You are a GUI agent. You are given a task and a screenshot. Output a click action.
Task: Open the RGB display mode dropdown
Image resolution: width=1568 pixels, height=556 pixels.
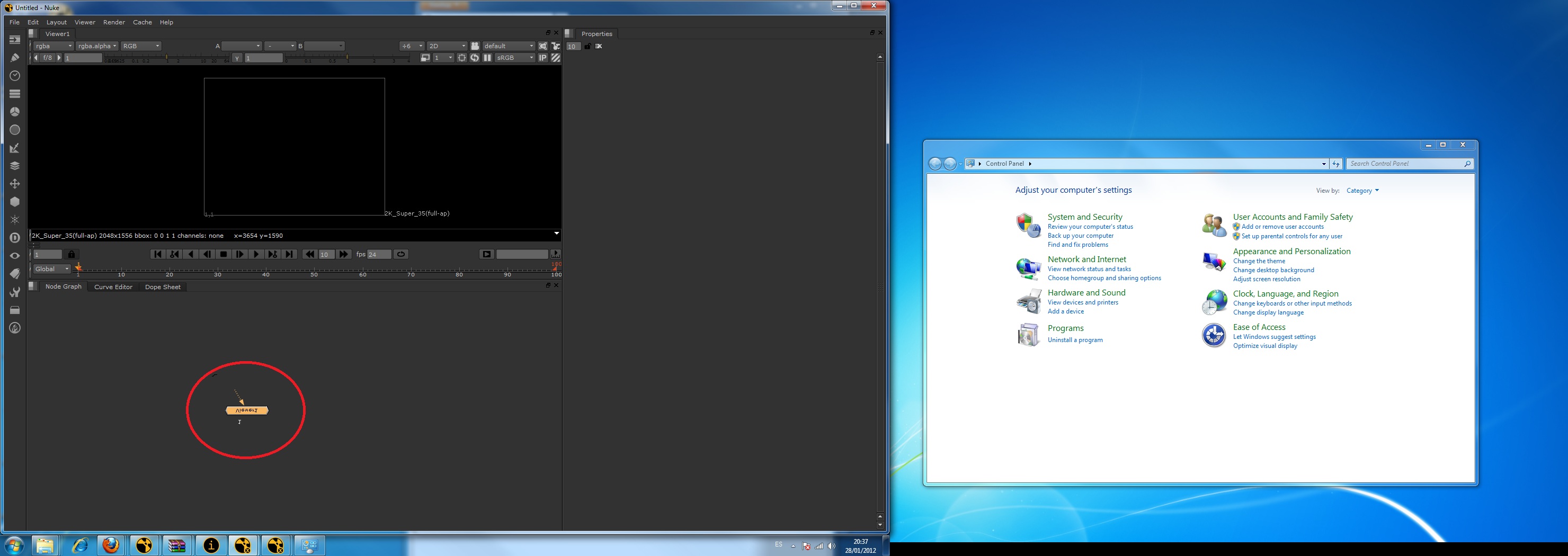[141, 46]
